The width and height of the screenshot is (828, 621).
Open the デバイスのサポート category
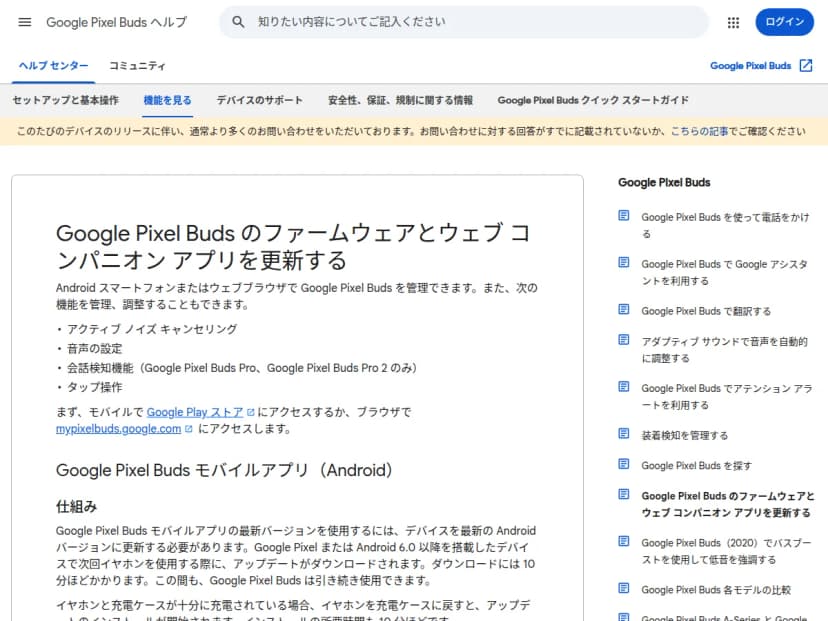pos(259,100)
